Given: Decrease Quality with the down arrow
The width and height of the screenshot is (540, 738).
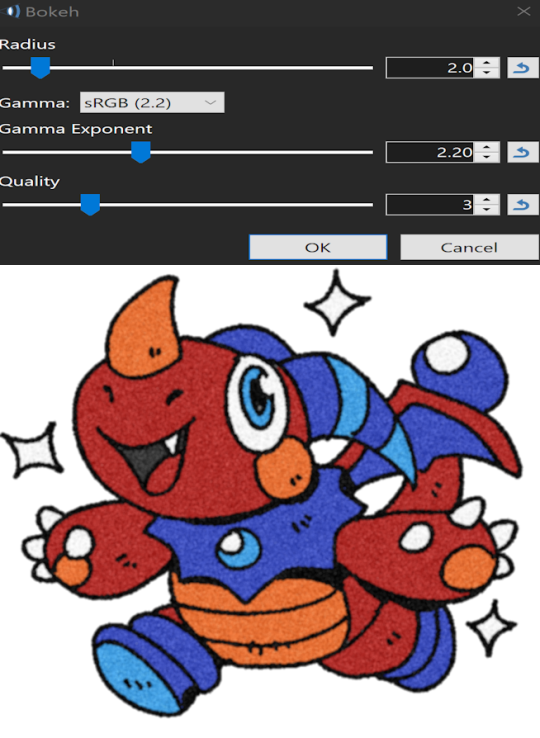Looking at the screenshot, I should click(x=487, y=210).
